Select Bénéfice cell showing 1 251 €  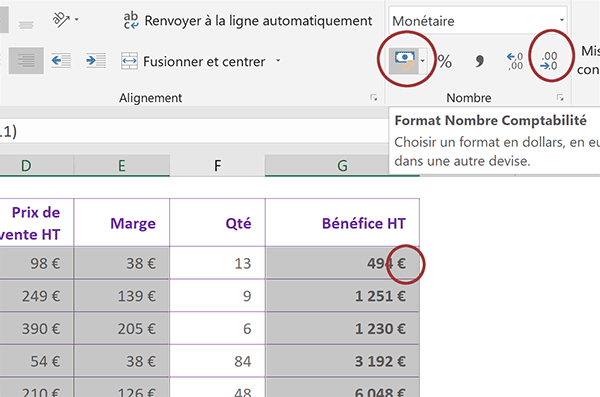tap(342, 296)
